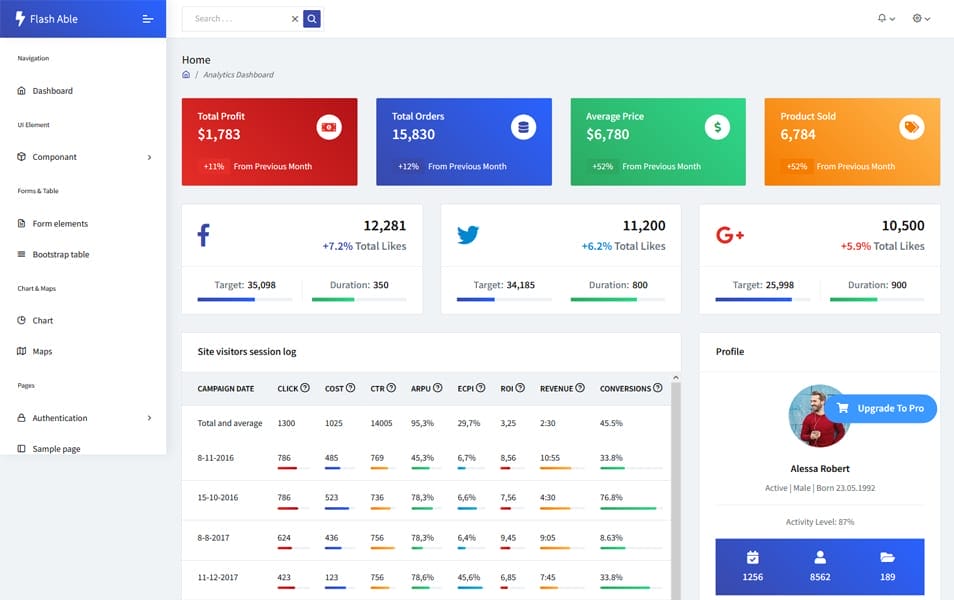Select the Twitter icon above 11,200
954x600 pixels.
pos(468,233)
